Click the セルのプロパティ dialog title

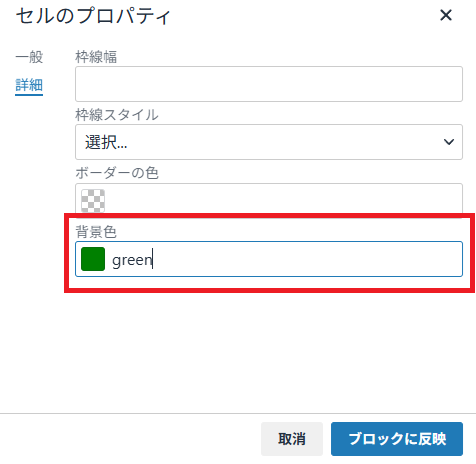[93, 16]
